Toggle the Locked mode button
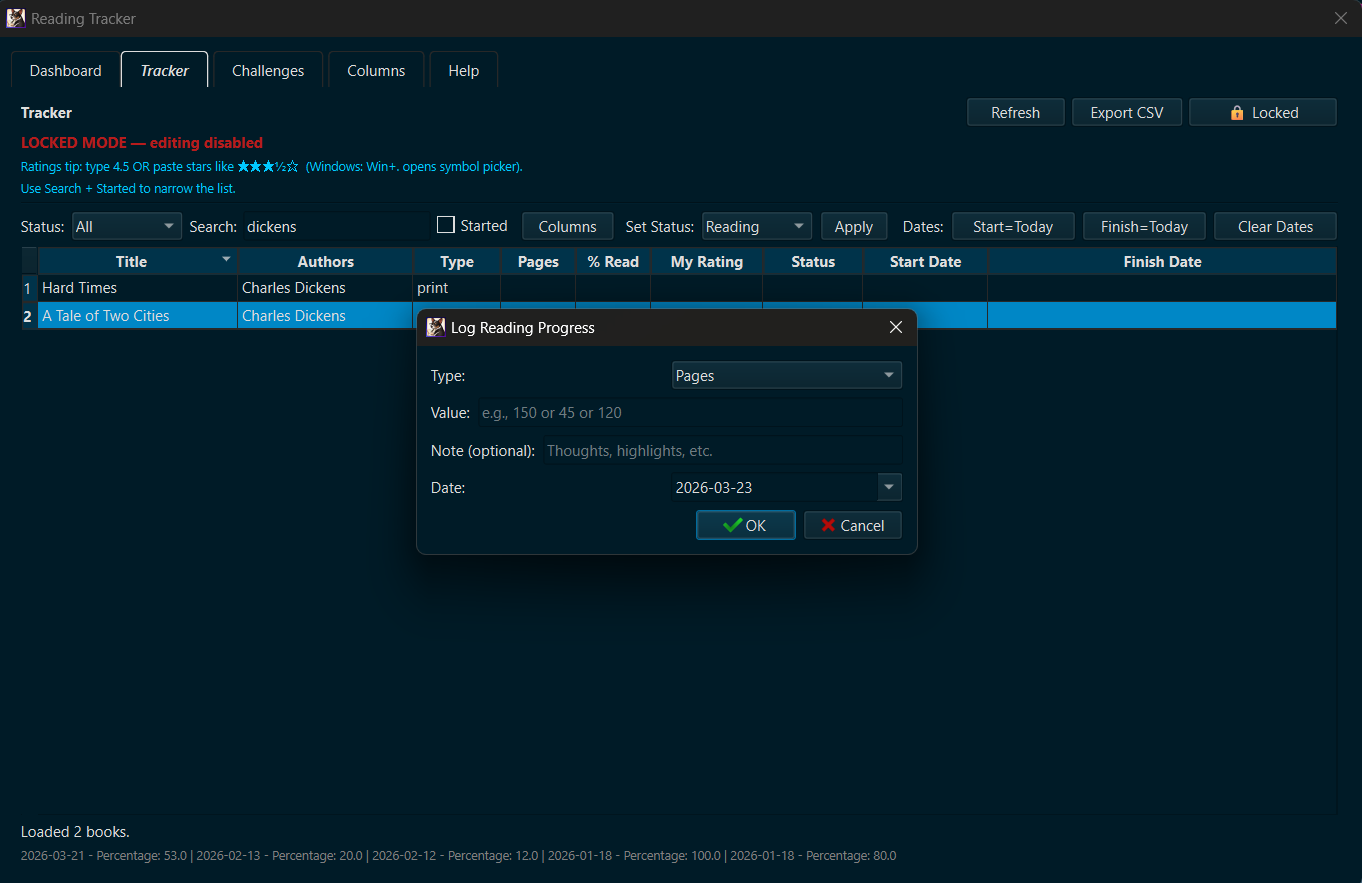The image size is (1362, 883). (x=1263, y=112)
